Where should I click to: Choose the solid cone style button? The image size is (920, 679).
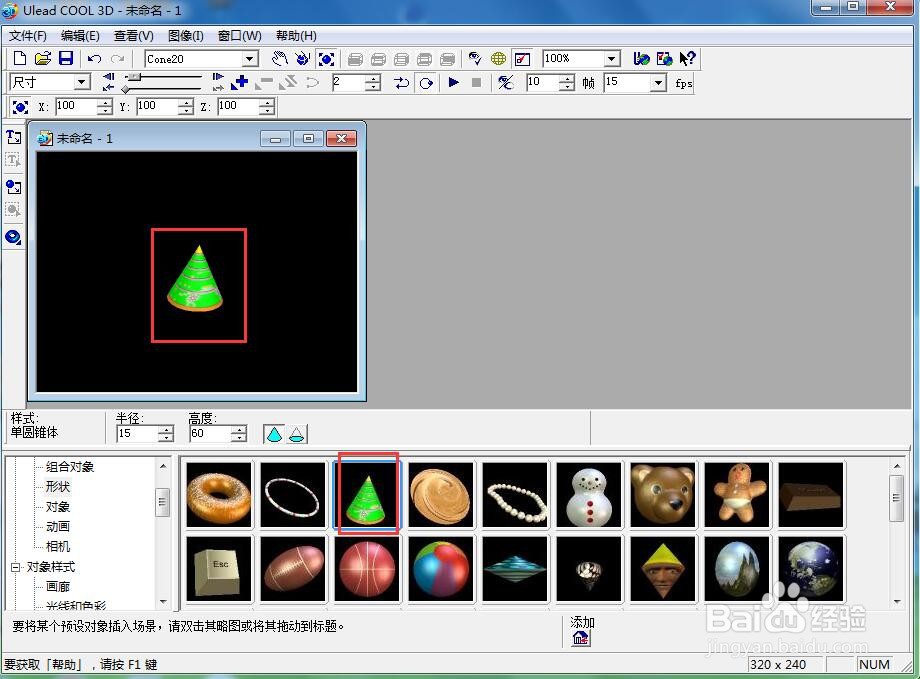pyautogui.click(x=274, y=434)
